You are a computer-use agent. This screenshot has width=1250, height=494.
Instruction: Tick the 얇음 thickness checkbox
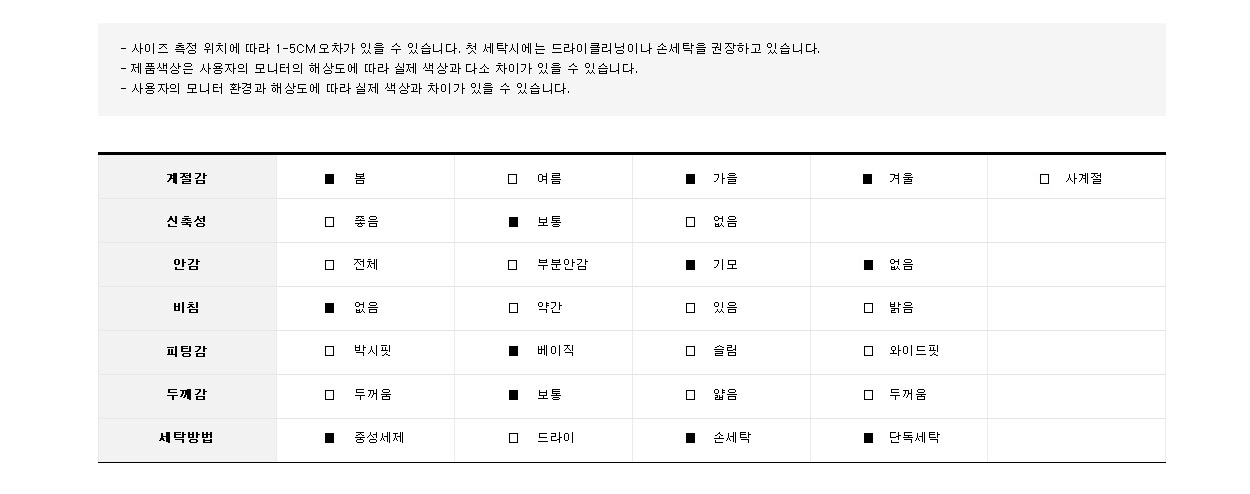690,395
